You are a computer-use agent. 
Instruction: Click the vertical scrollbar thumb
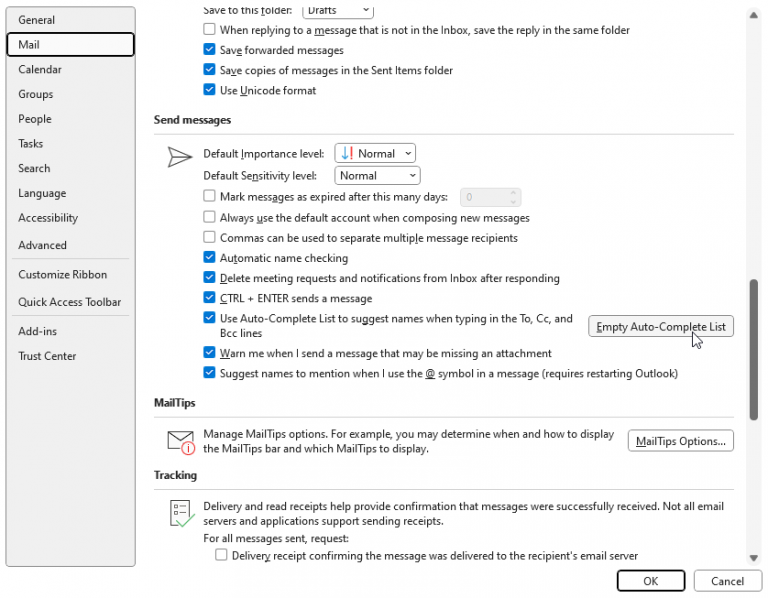click(x=753, y=350)
